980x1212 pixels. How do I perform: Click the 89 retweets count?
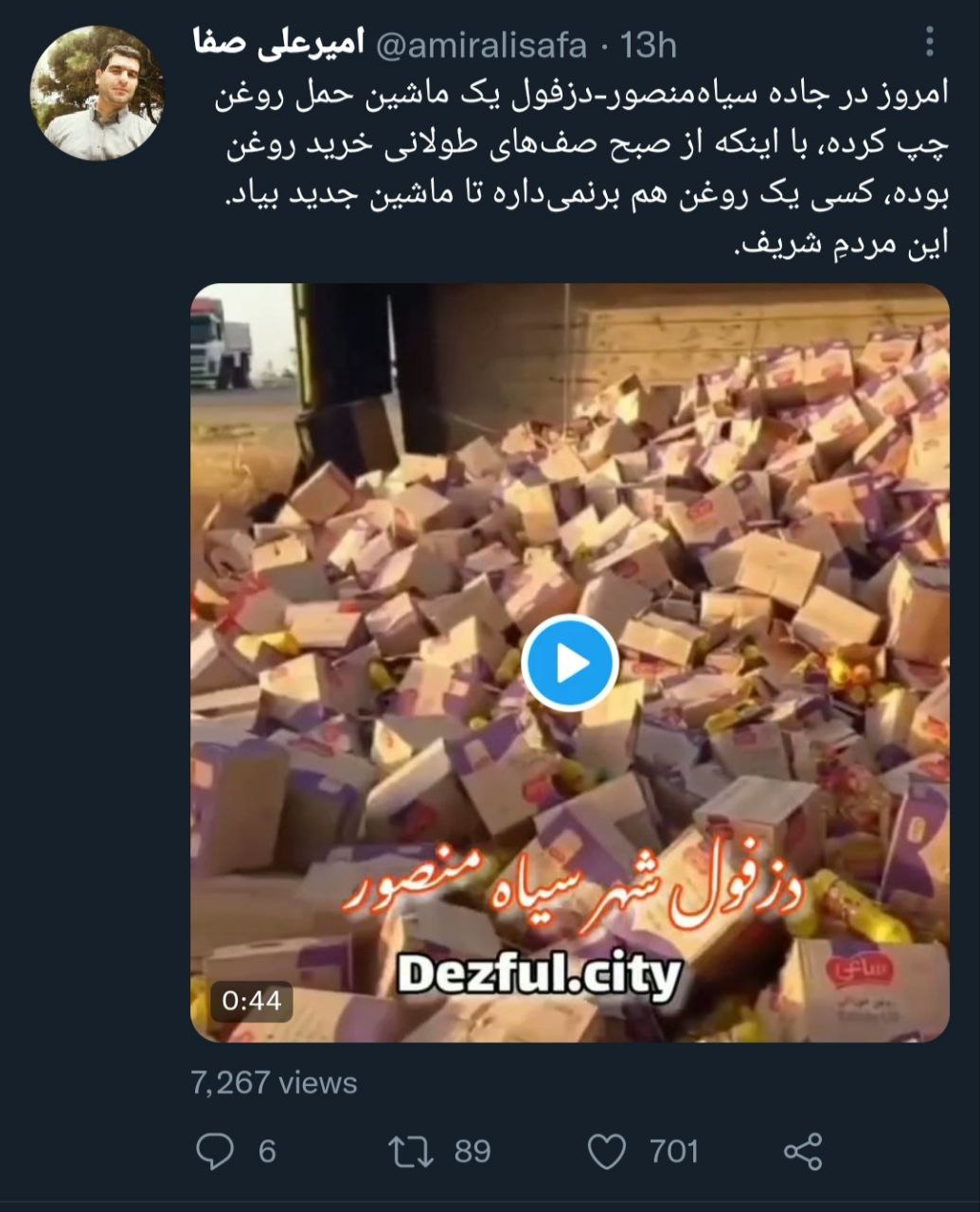[472, 1151]
